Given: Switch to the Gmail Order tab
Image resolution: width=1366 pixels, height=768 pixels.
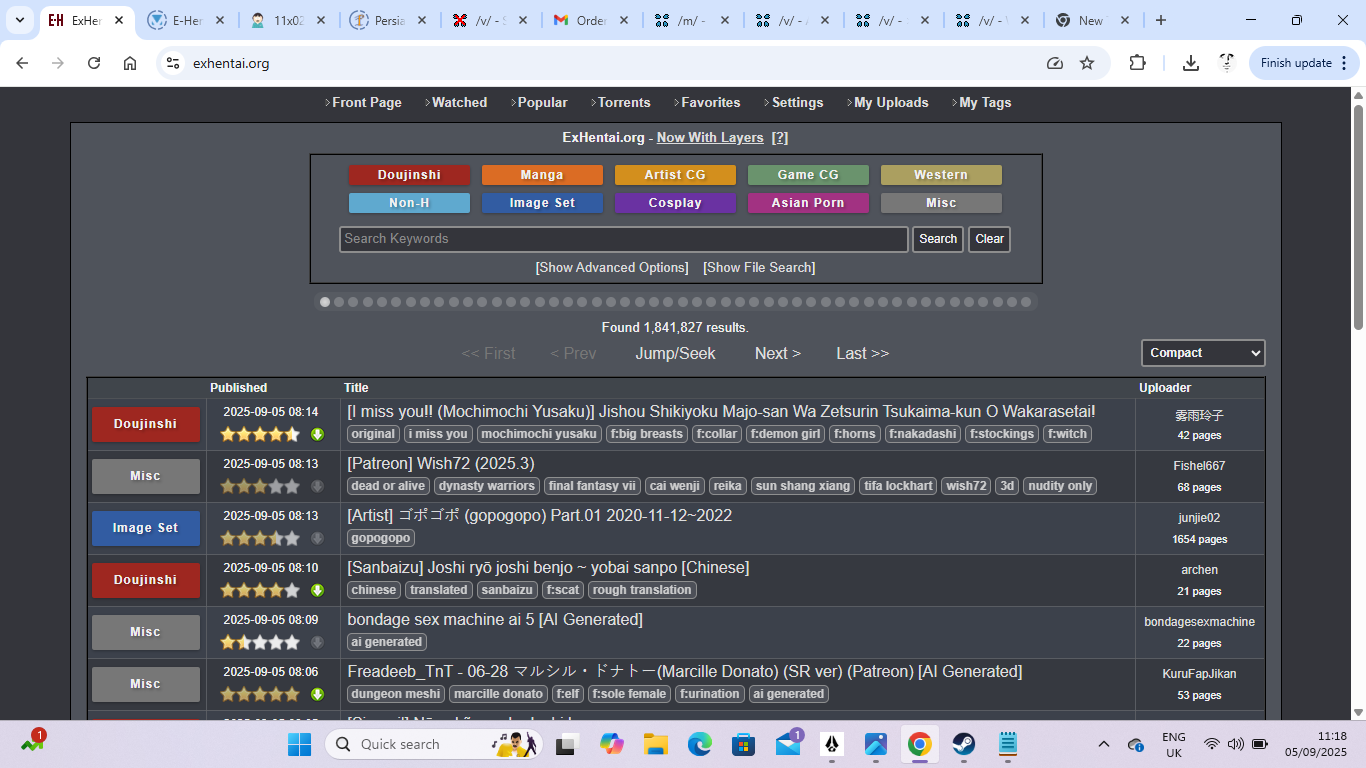Looking at the screenshot, I should click(x=591, y=20).
